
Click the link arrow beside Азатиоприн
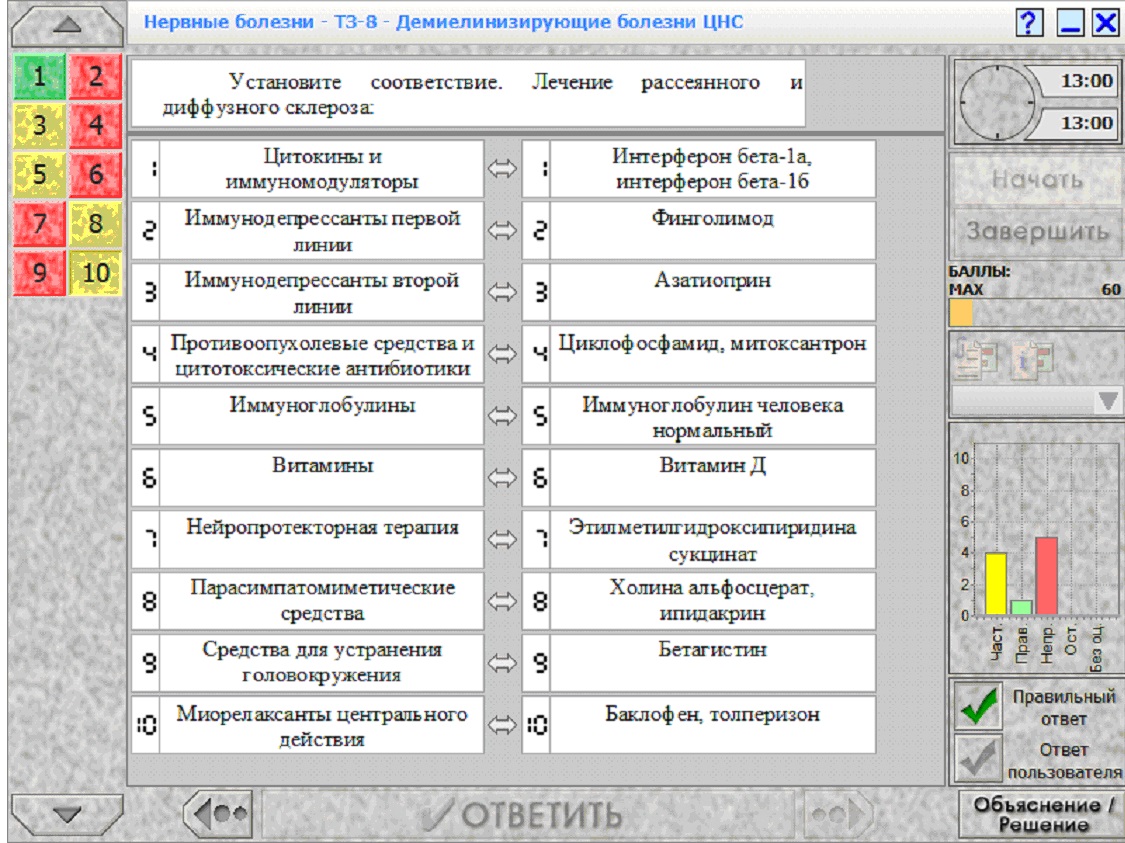502,293
